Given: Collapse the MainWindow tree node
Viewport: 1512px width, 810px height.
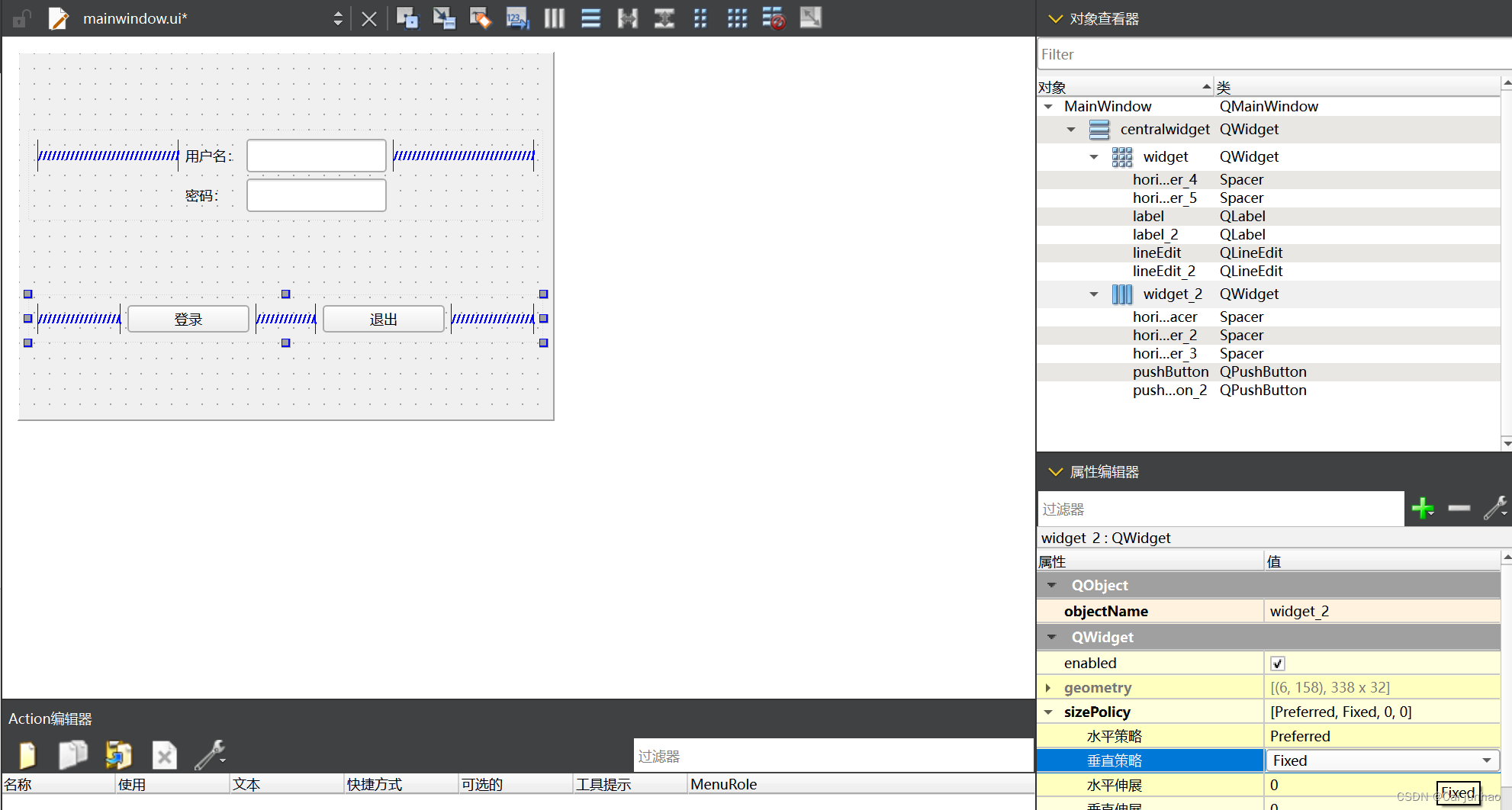Looking at the screenshot, I should 1049,107.
